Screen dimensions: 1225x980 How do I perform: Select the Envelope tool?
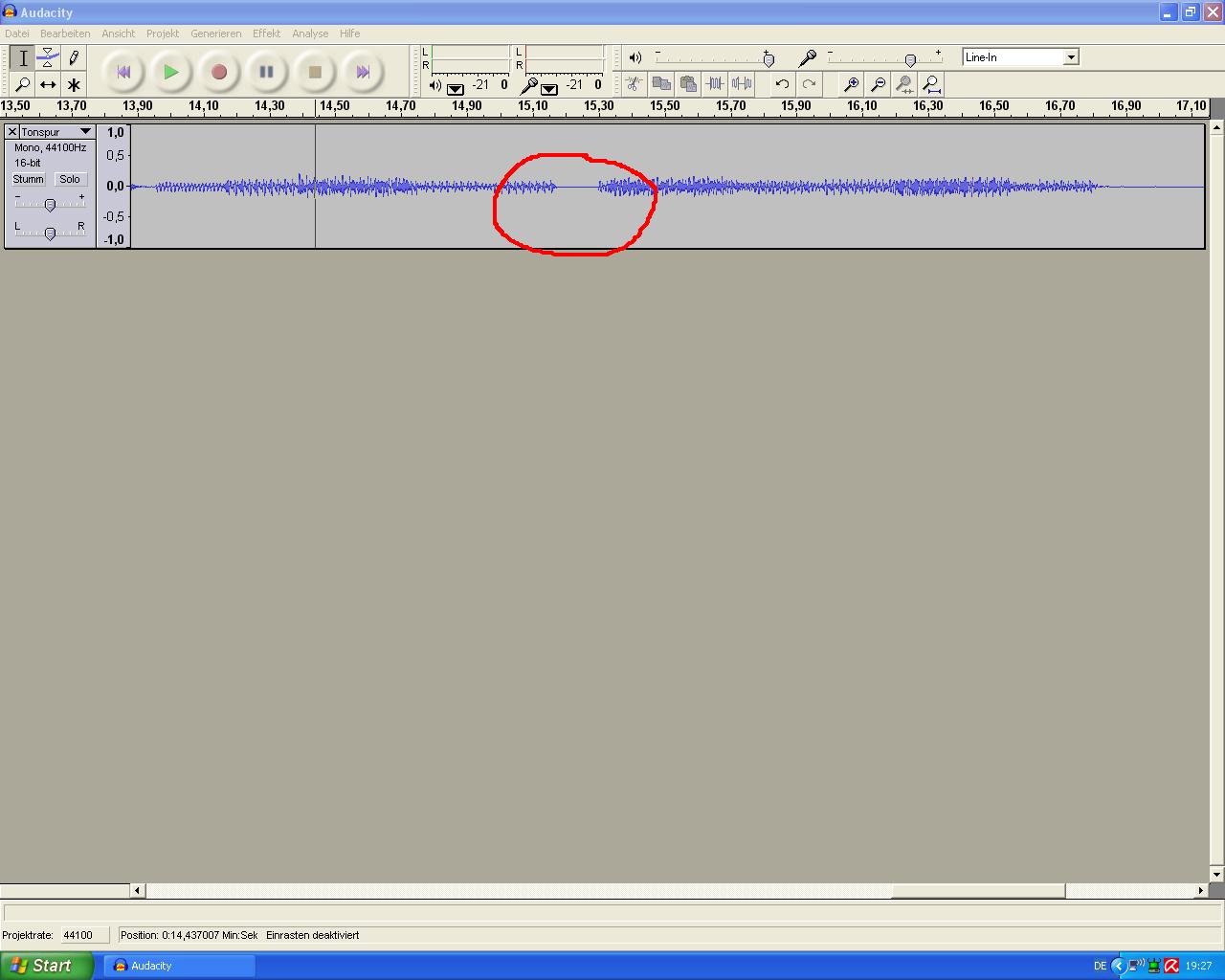pos(48,58)
